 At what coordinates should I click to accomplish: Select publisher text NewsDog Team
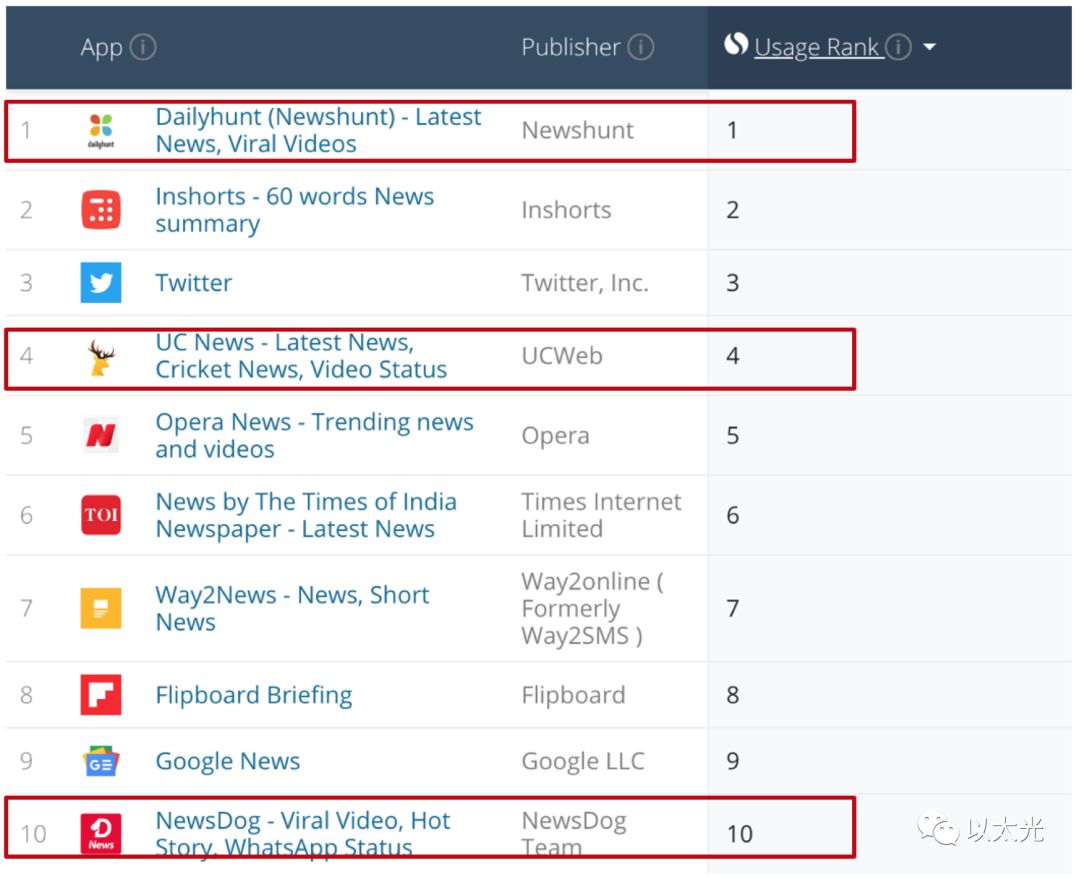574,834
